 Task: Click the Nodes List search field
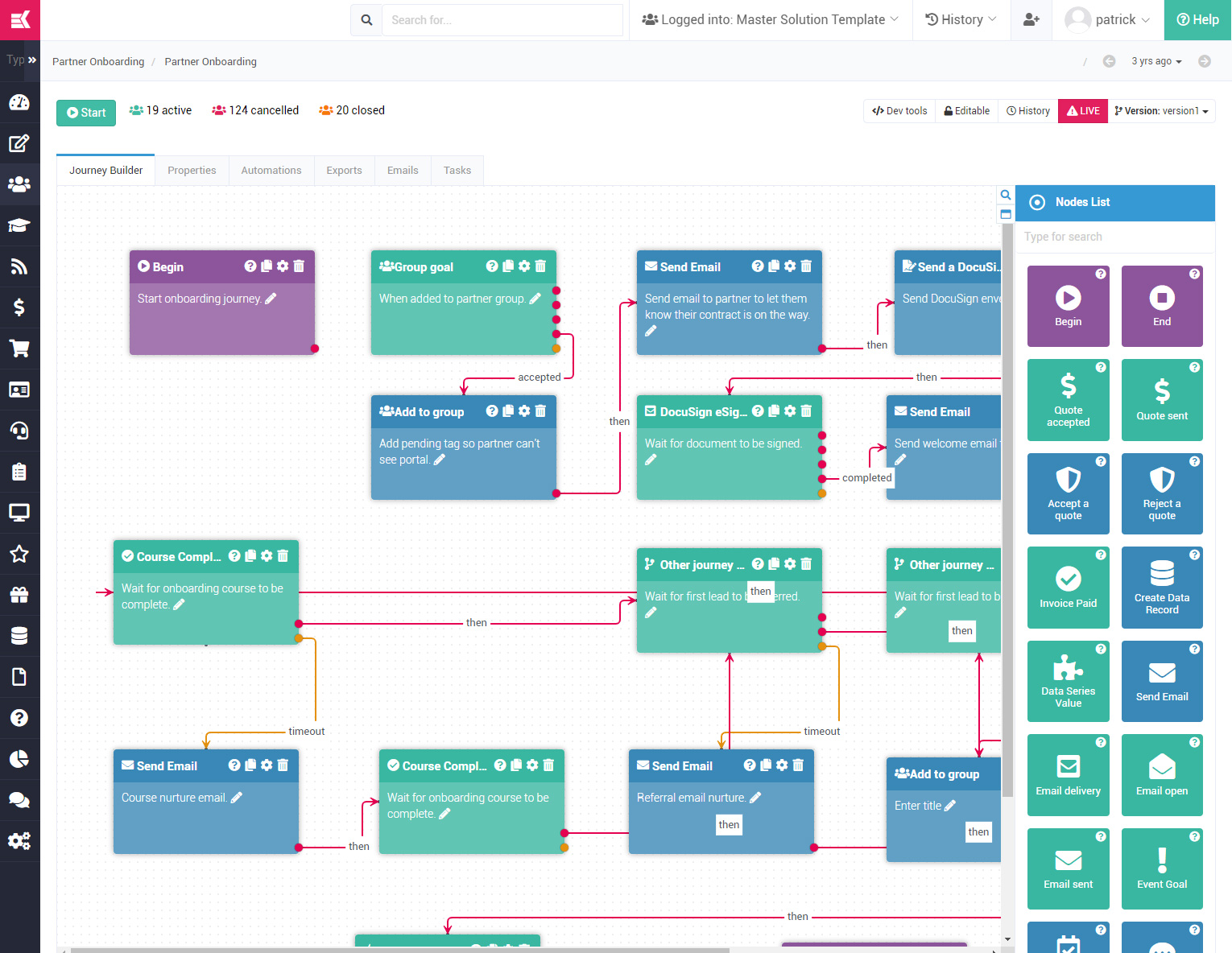[x=1115, y=237]
